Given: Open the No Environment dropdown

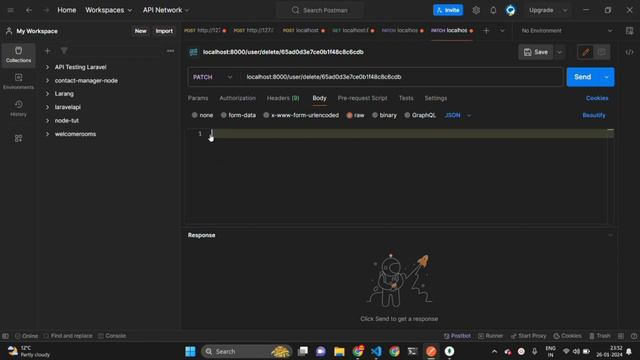Looking at the screenshot, I should 567,31.
